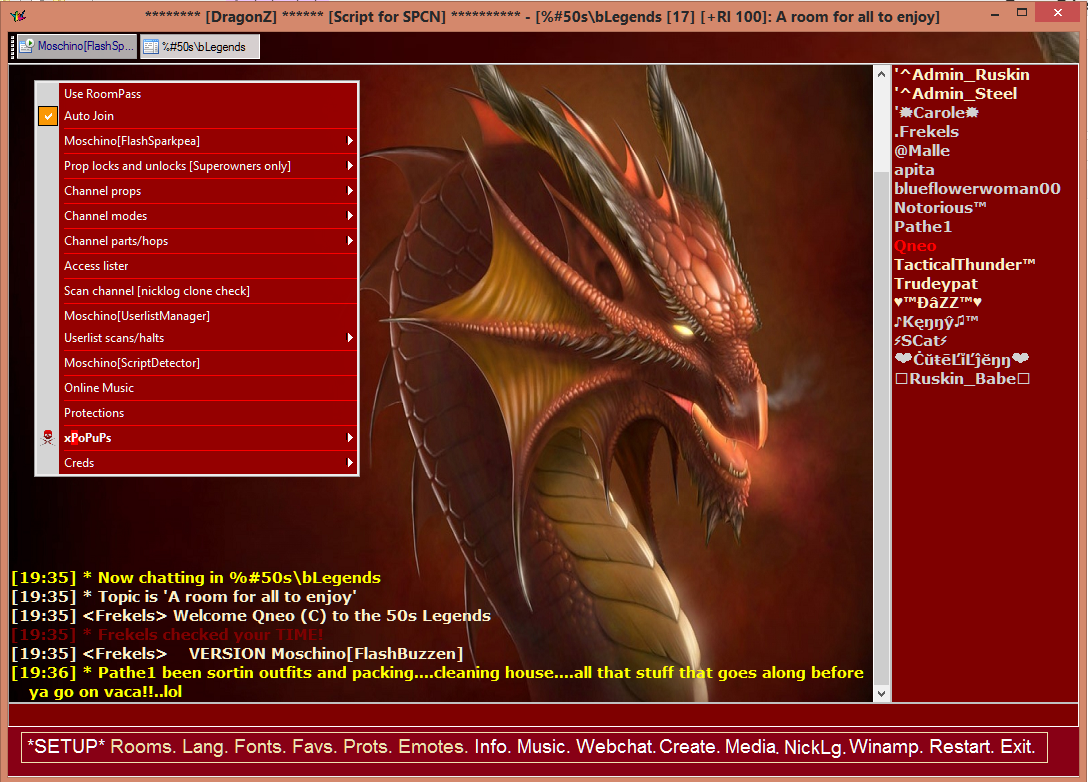This screenshot has height=782, width=1088.
Task: Click Favs. in bottom bar
Action: click(x=314, y=747)
